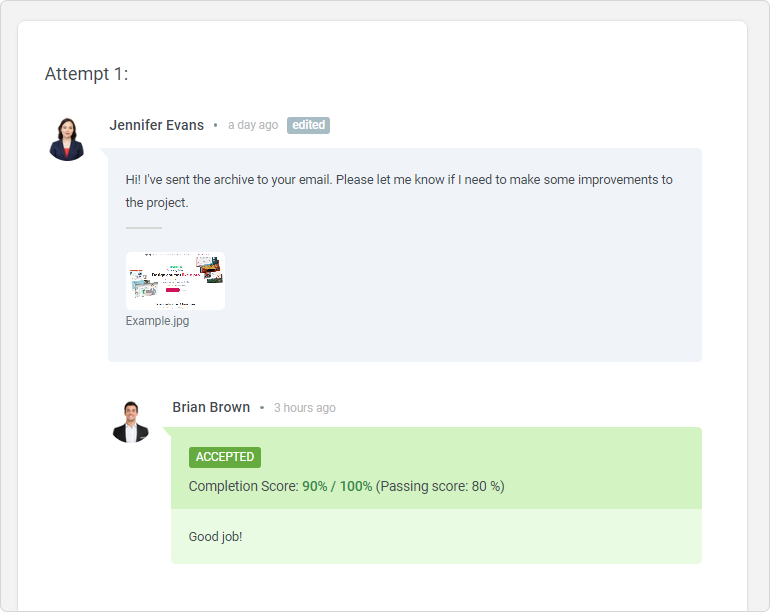The height and width of the screenshot is (612, 770).
Task: Click the 90% completion score value
Action: [x=315, y=486]
